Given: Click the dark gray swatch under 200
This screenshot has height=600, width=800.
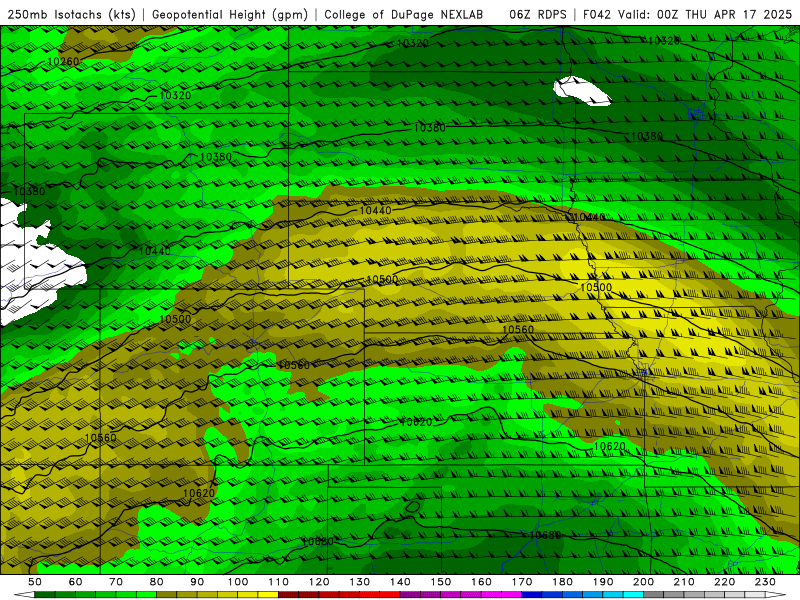Looking at the screenshot, I should tap(654, 595).
